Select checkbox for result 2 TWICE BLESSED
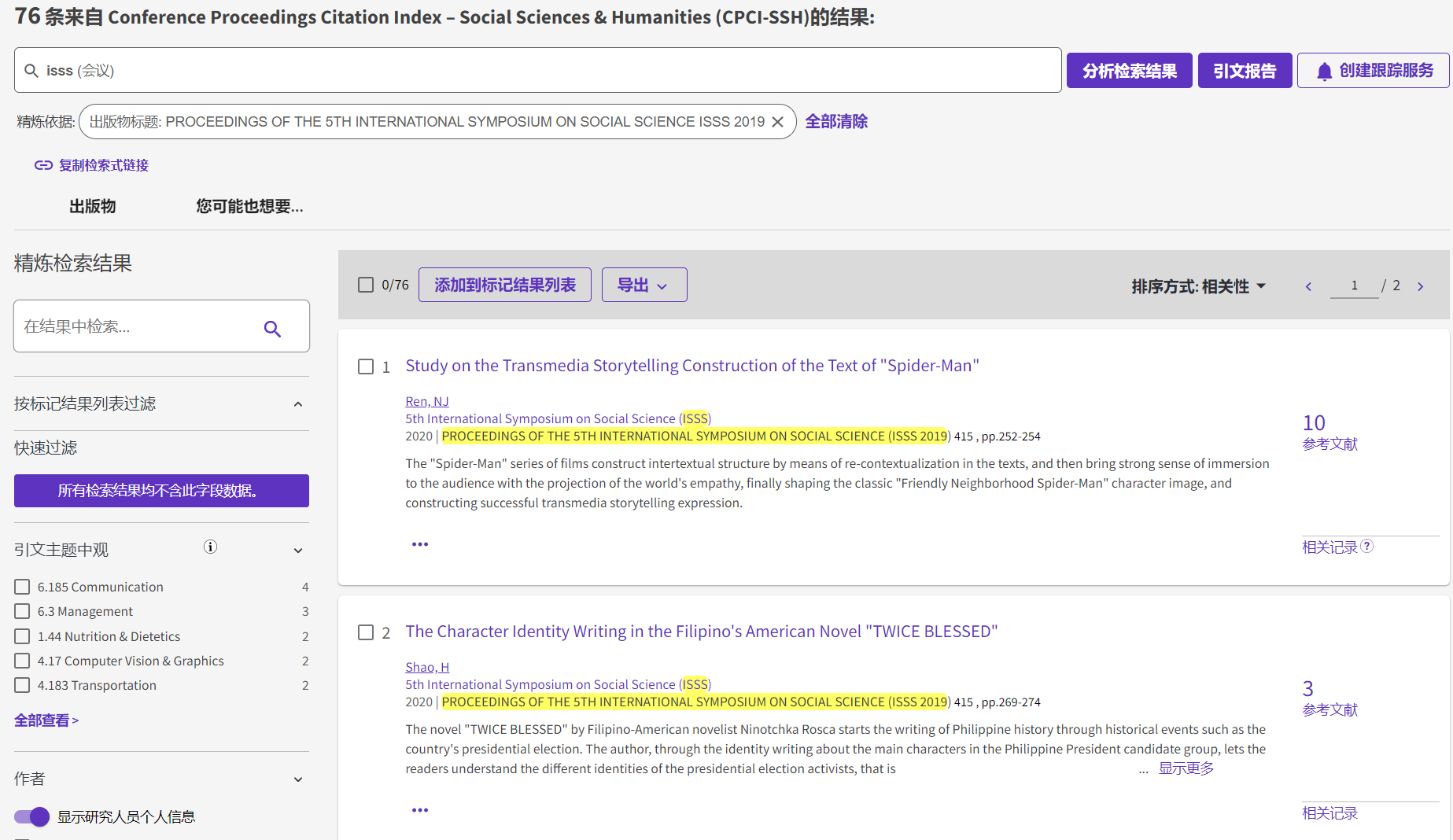Screen dimensions: 1453x840 366,632
